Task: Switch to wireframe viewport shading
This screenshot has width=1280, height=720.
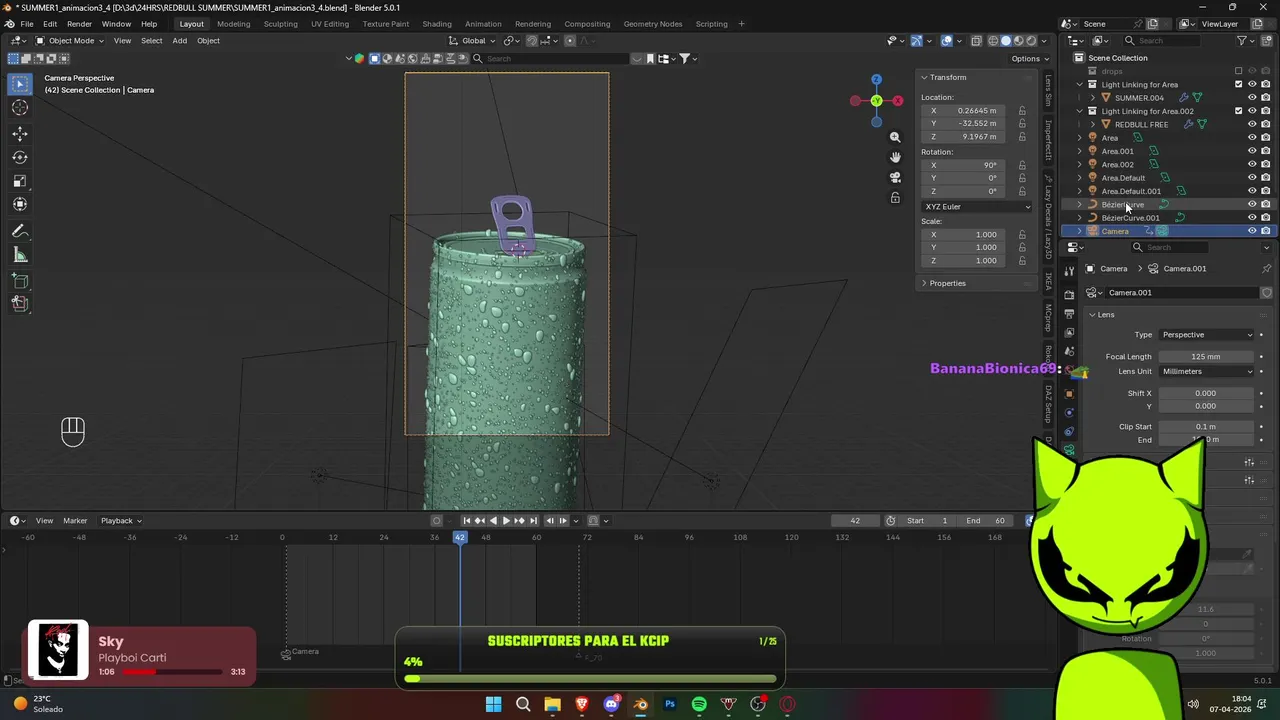Action: tap(993, 41)
